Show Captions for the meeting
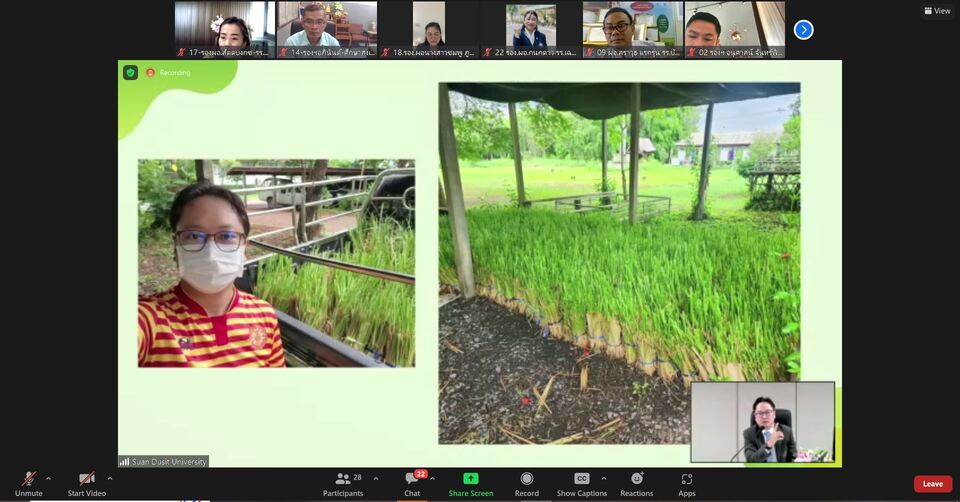Screen dimensions: 960x502 click(582, 484)
